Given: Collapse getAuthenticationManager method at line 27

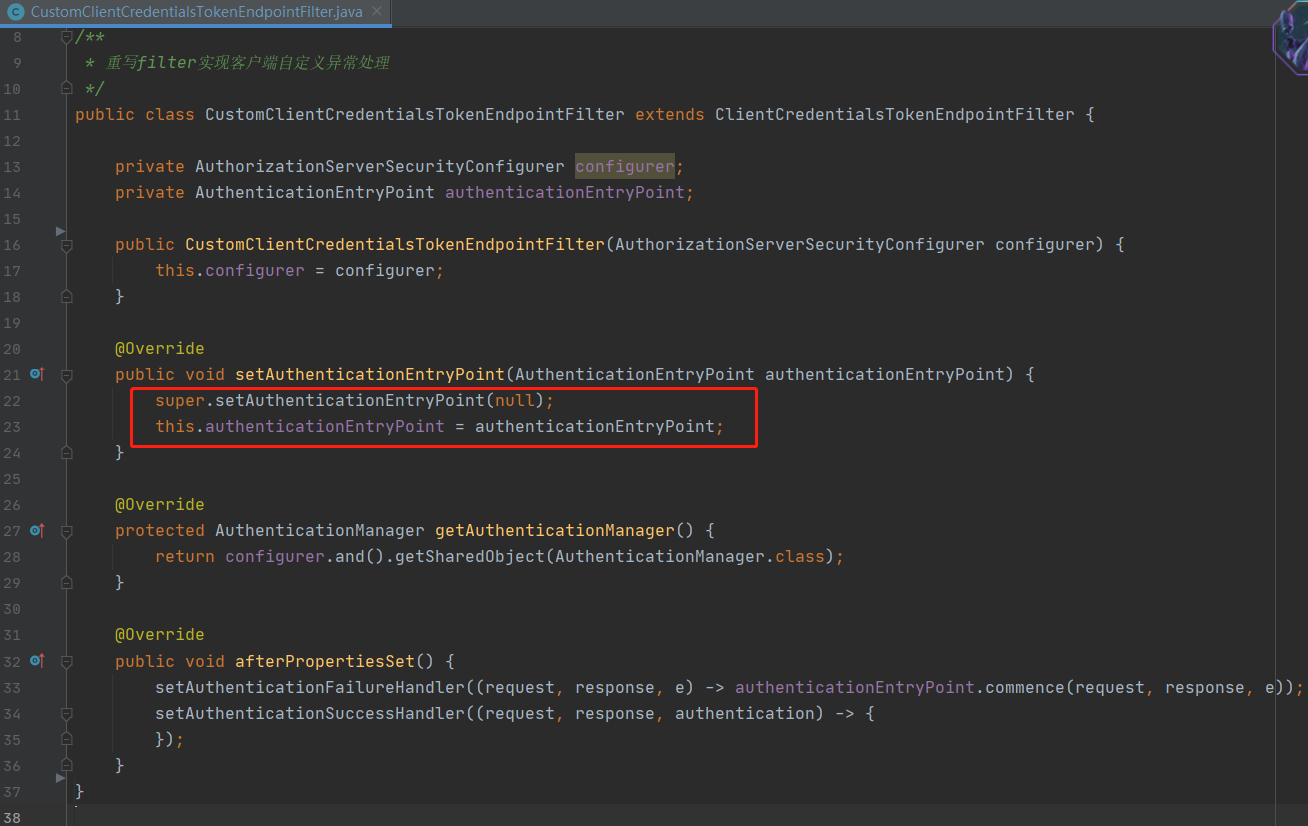Looking at the screenshot, I should 66,530.
